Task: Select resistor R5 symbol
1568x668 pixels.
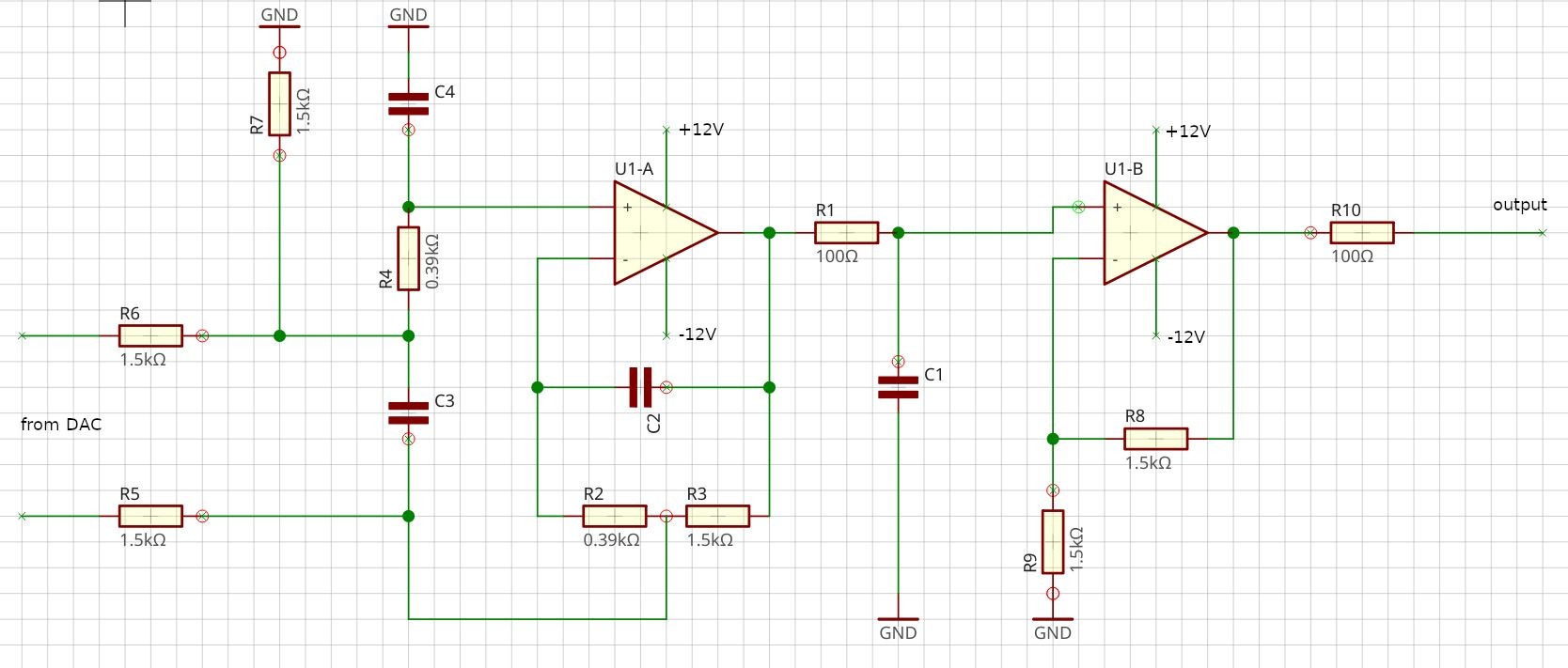Action: 150,516
